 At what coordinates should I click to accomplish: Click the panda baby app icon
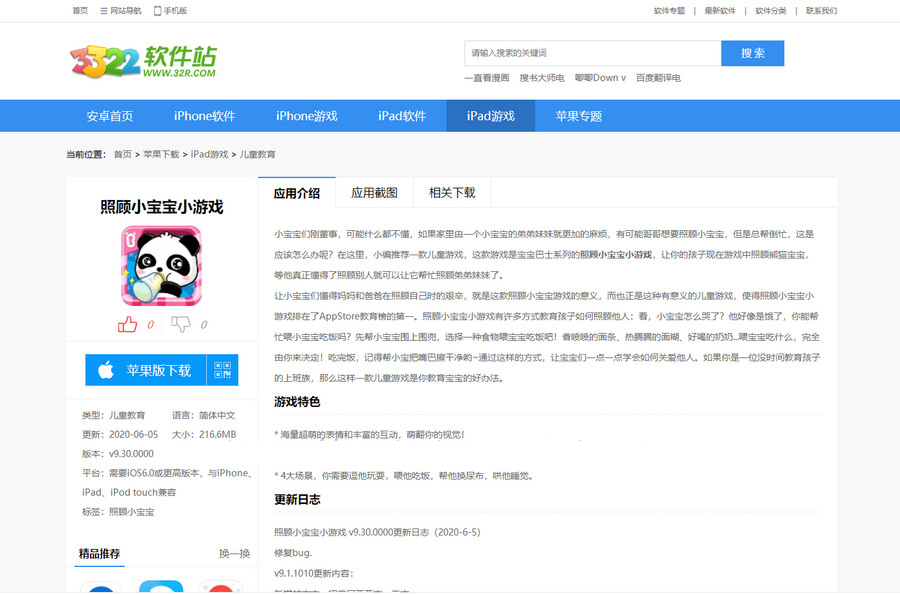point(161,266)
